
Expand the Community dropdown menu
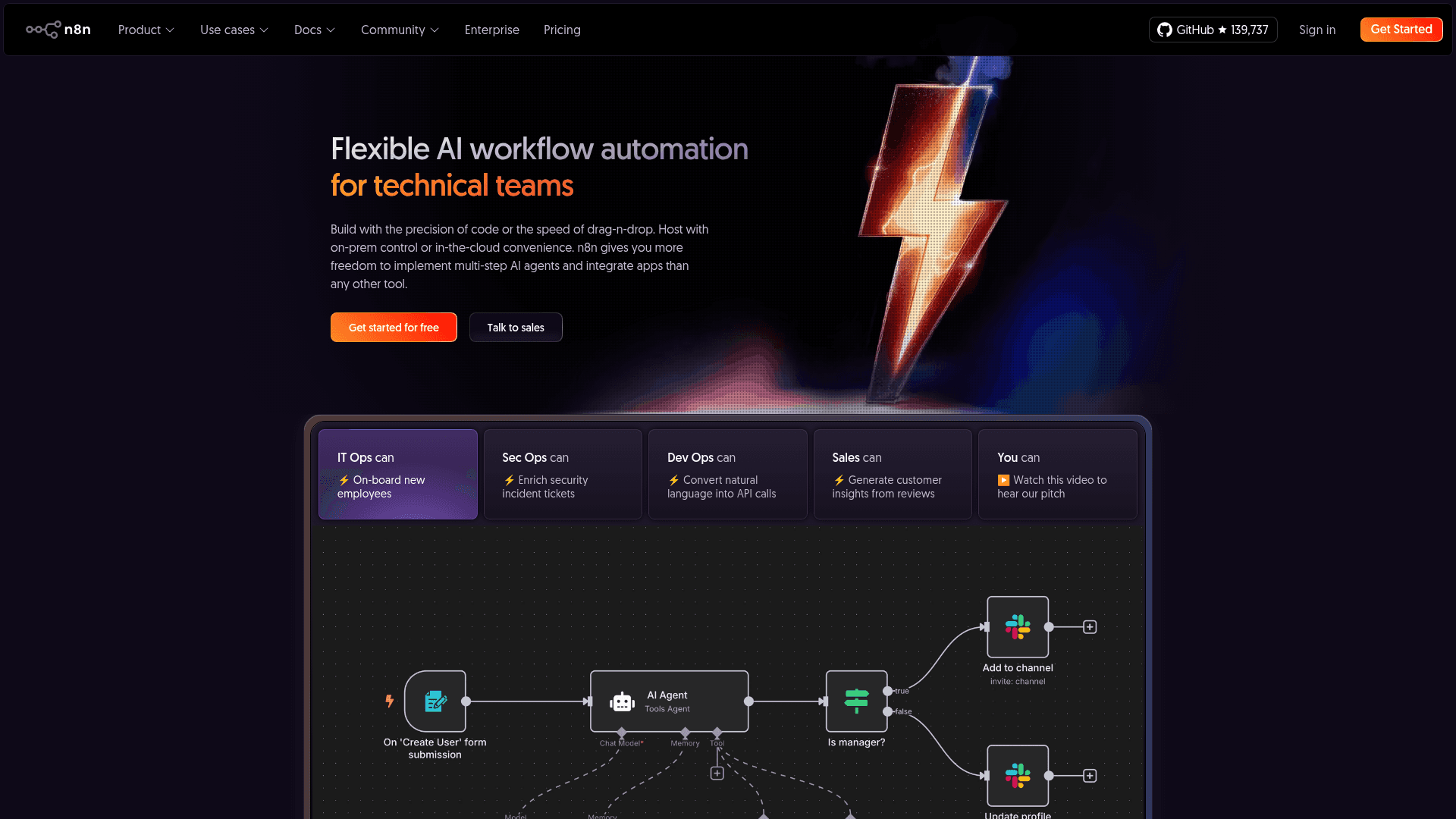click(x=400, y=30)
